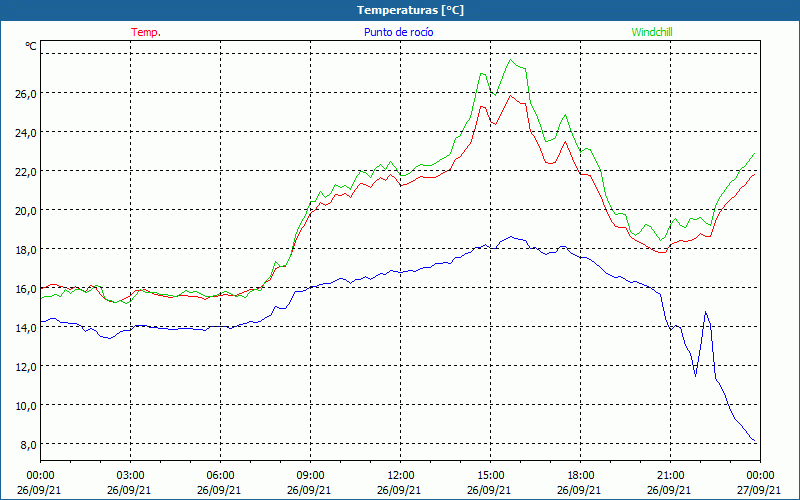Viewport: 800px width, 500px height.
Task: Click the 16,0 y-axis value
Action: coord(28,288)
